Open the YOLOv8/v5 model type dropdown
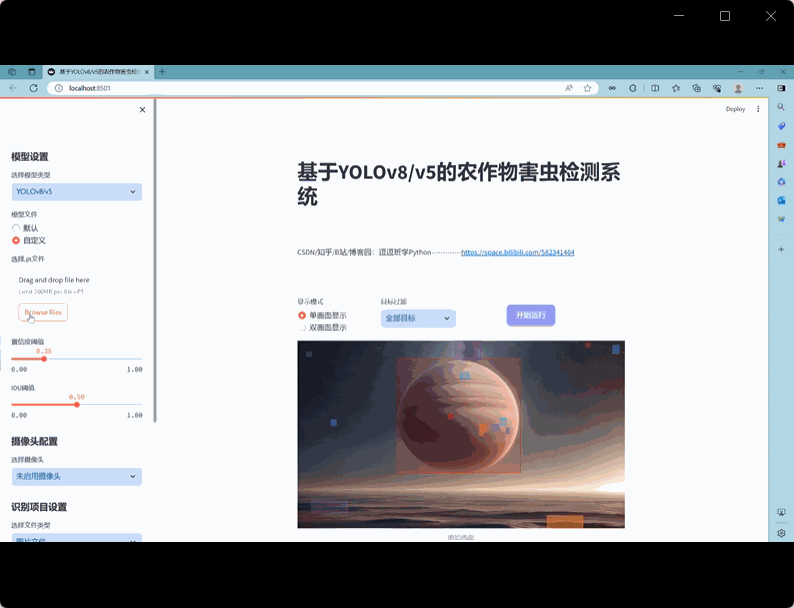The height and width of the screenshot is (608, 794). [x=76, y=192]
